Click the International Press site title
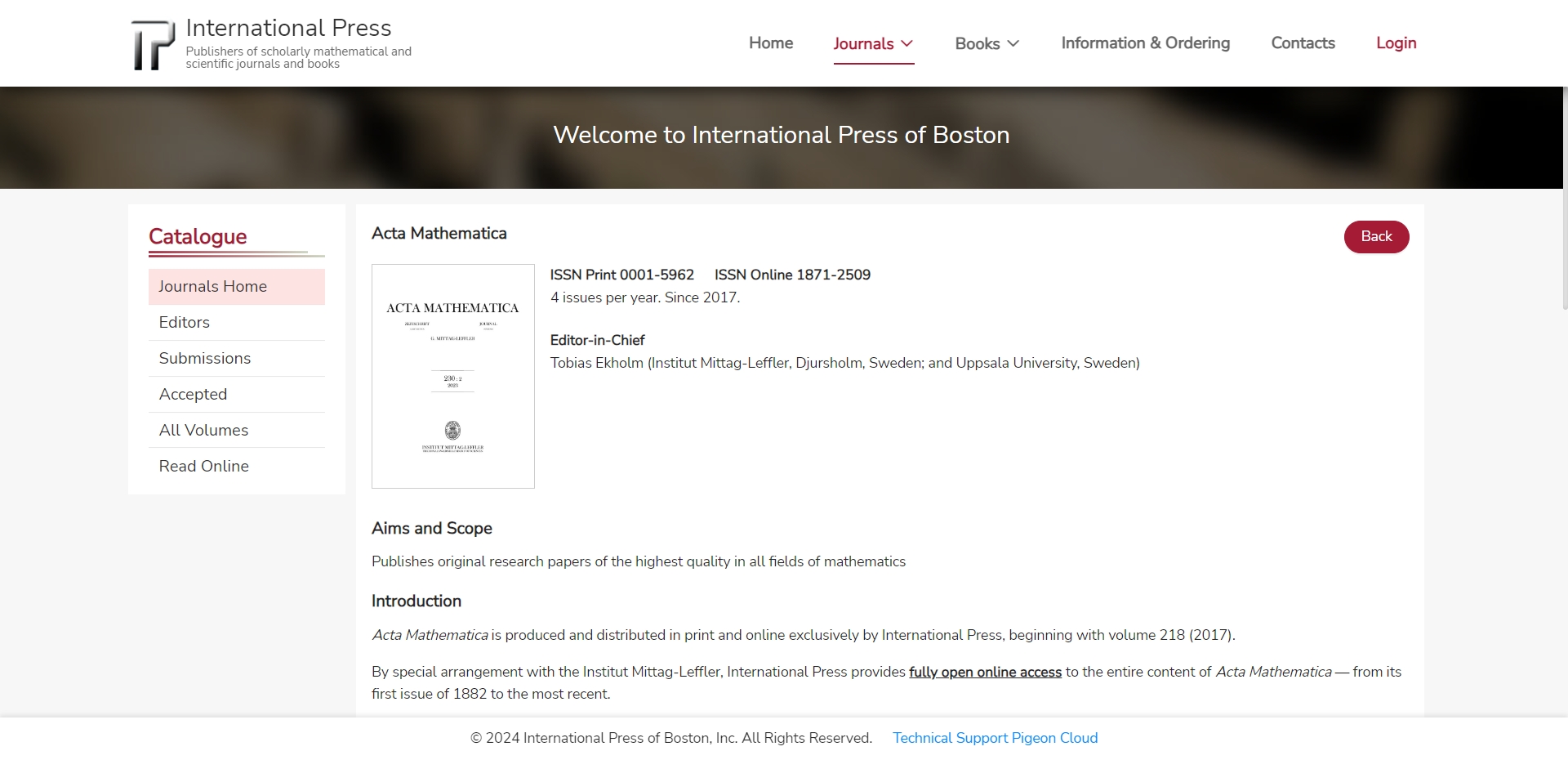The width and height of the screenshot is (1568, 760). coord(289,28)
